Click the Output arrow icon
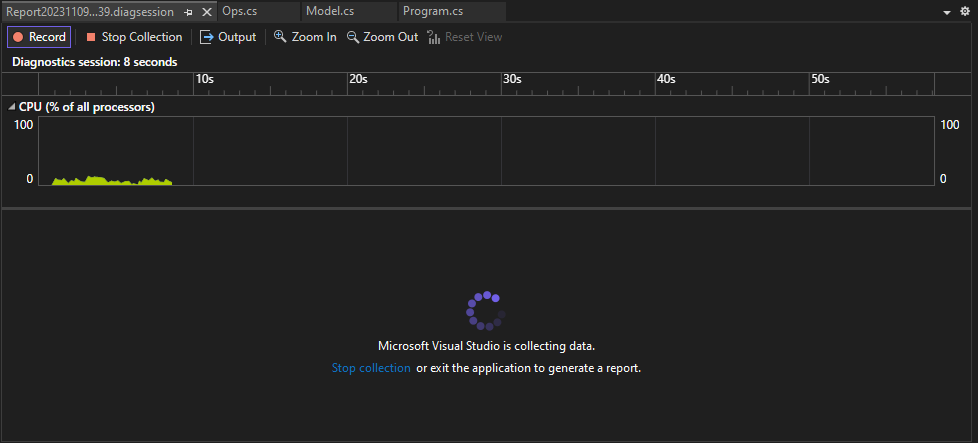 (206, 37)
